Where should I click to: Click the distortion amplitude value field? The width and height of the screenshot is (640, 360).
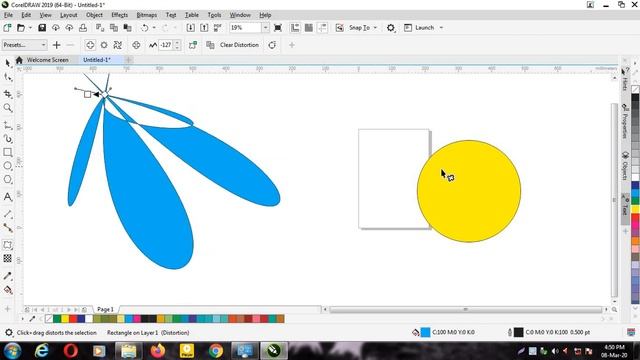coord(166,45)
